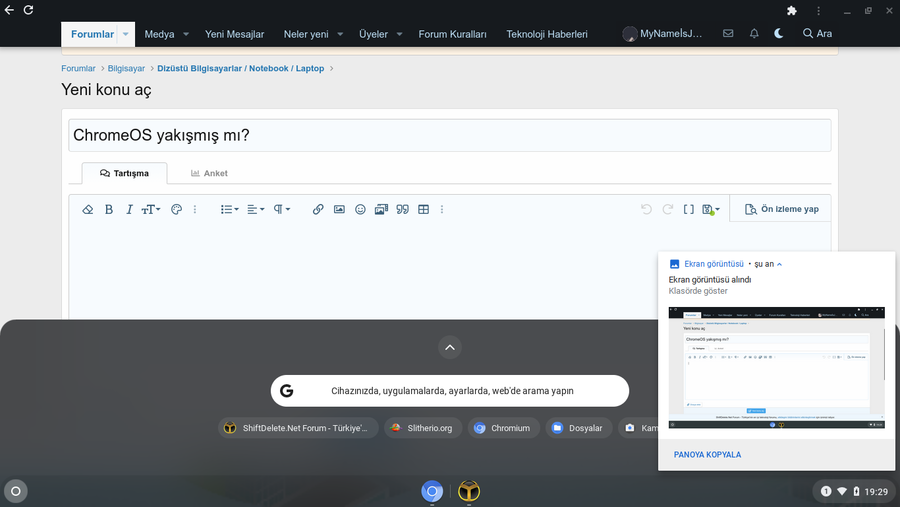Viewport: 900px width, 507px height.
Task: Open the font size dropdown
Action: pos(150,210)
